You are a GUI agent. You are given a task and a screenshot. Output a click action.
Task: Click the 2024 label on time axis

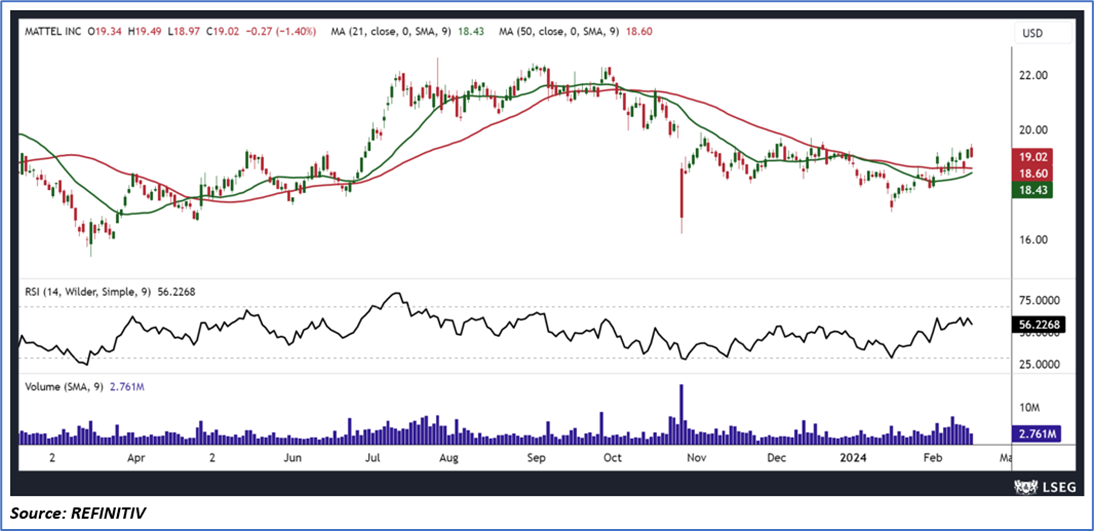point(853,458)
